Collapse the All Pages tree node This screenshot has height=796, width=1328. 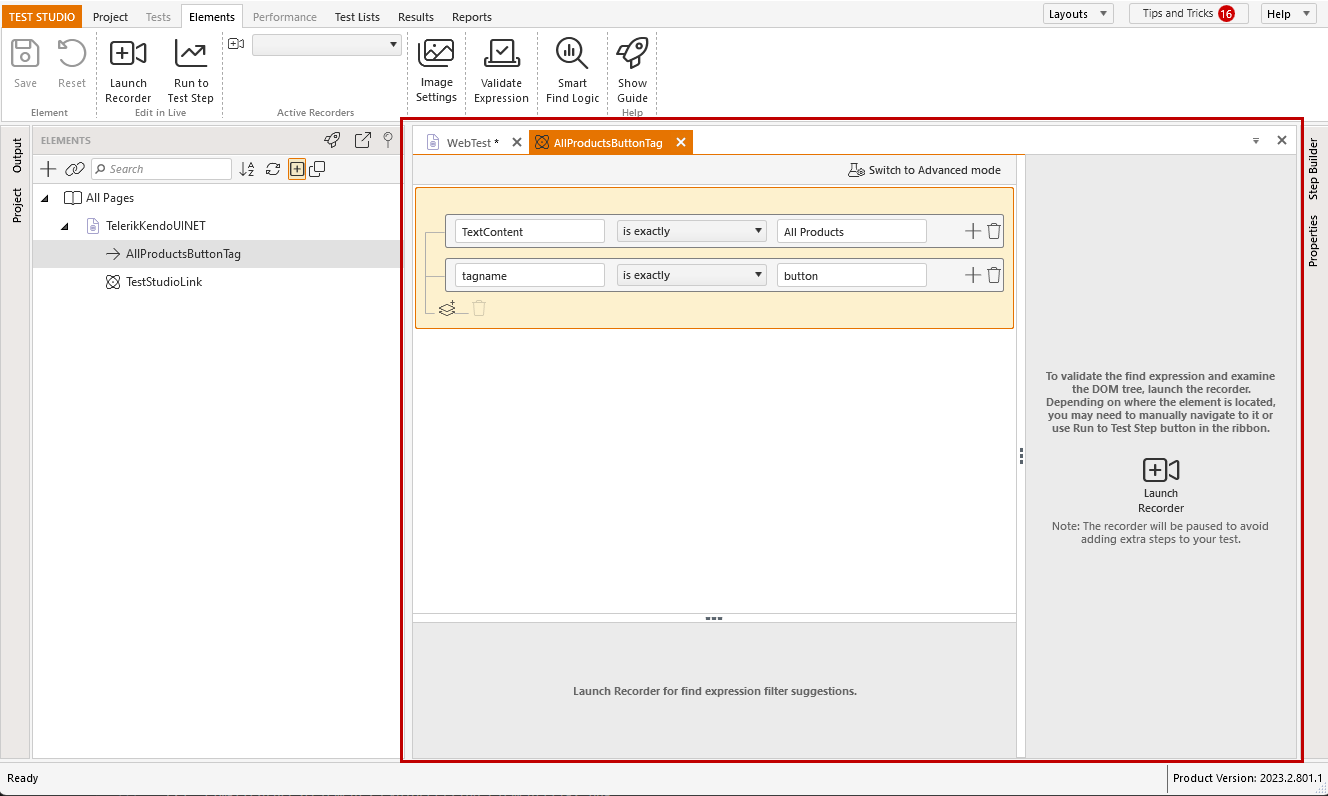45,198
